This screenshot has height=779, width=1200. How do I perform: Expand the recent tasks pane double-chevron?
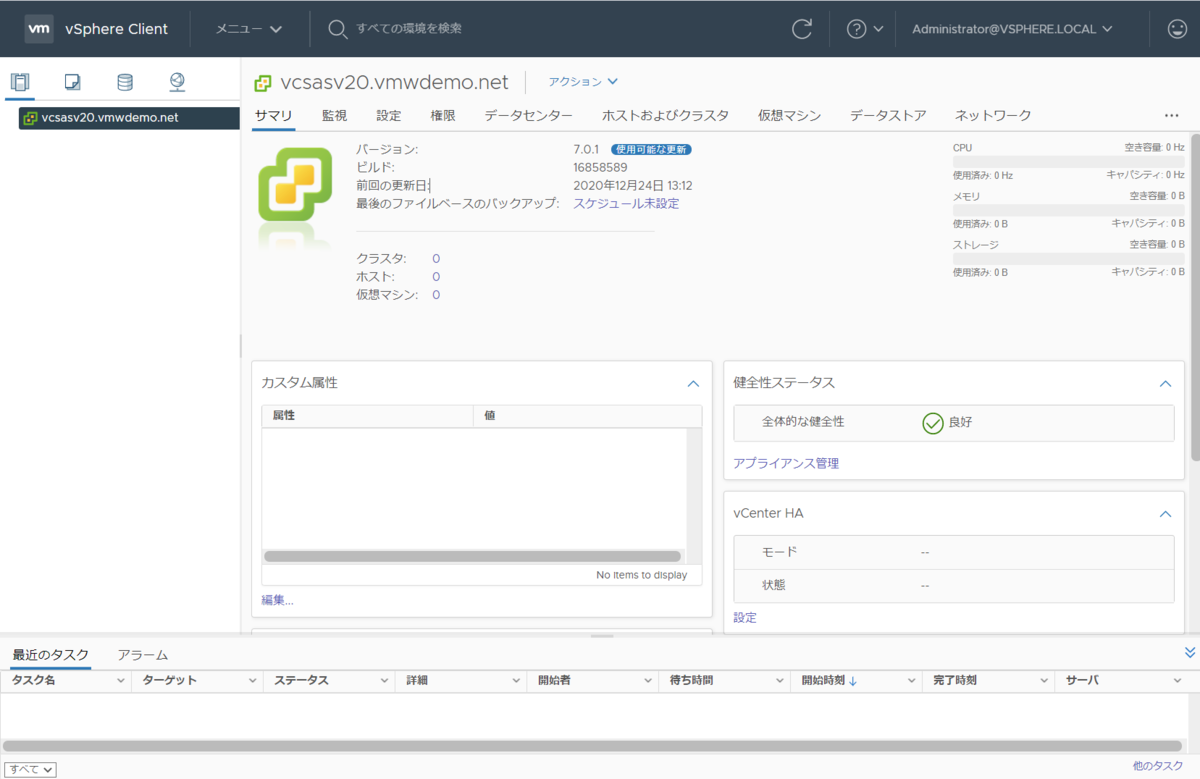click(1190, 652)
